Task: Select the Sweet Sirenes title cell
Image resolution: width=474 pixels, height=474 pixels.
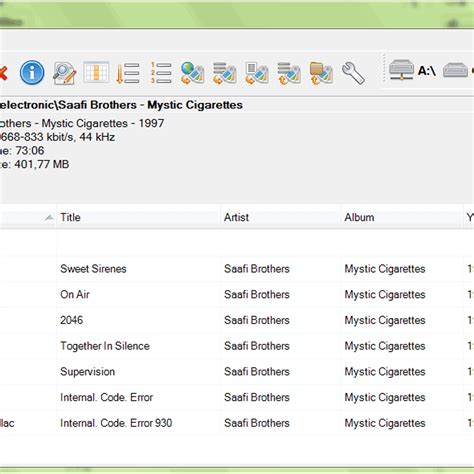Action: coord(93,269)
